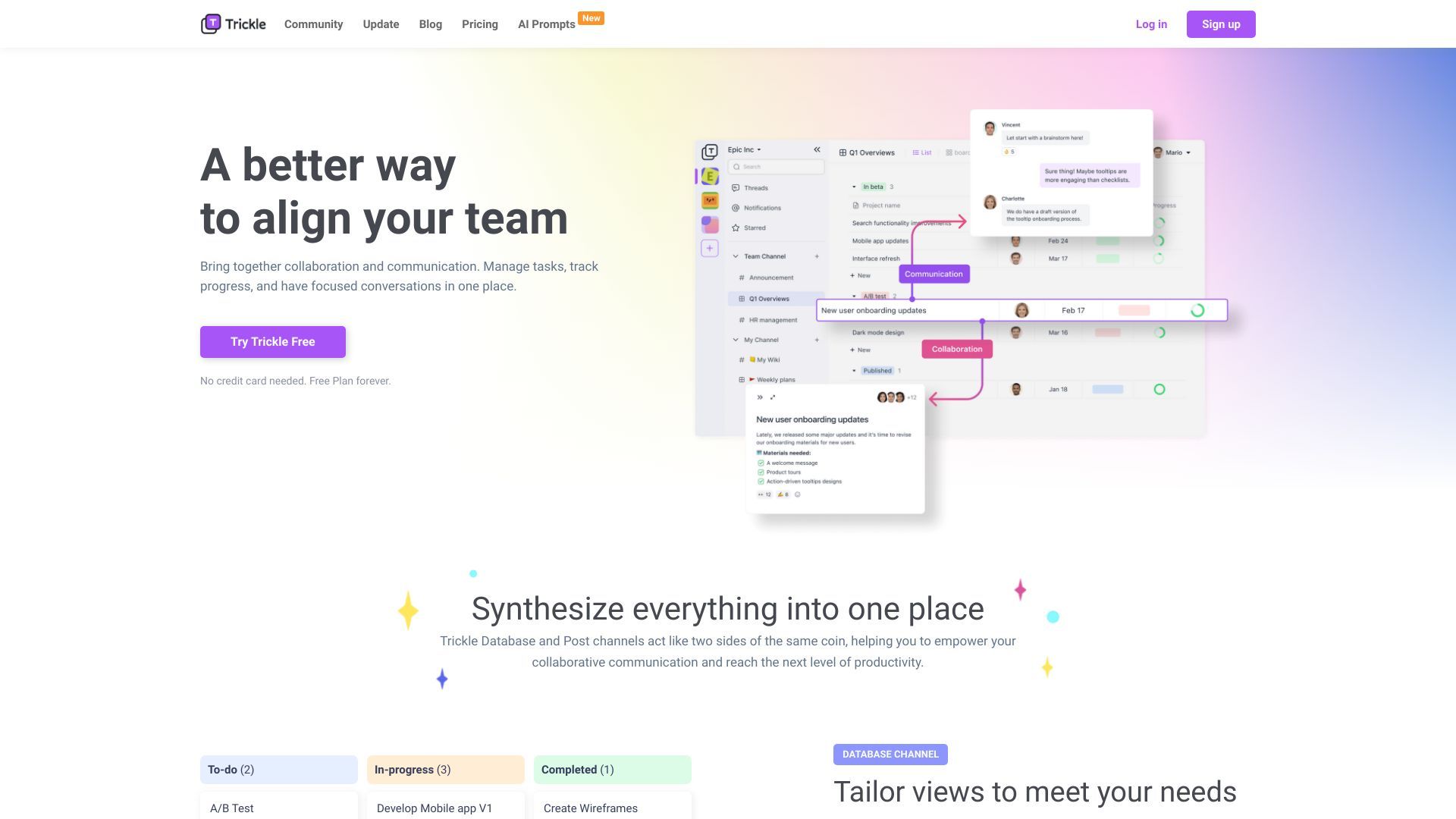
Task: Open the Community page
Action: tap(313, 24)
